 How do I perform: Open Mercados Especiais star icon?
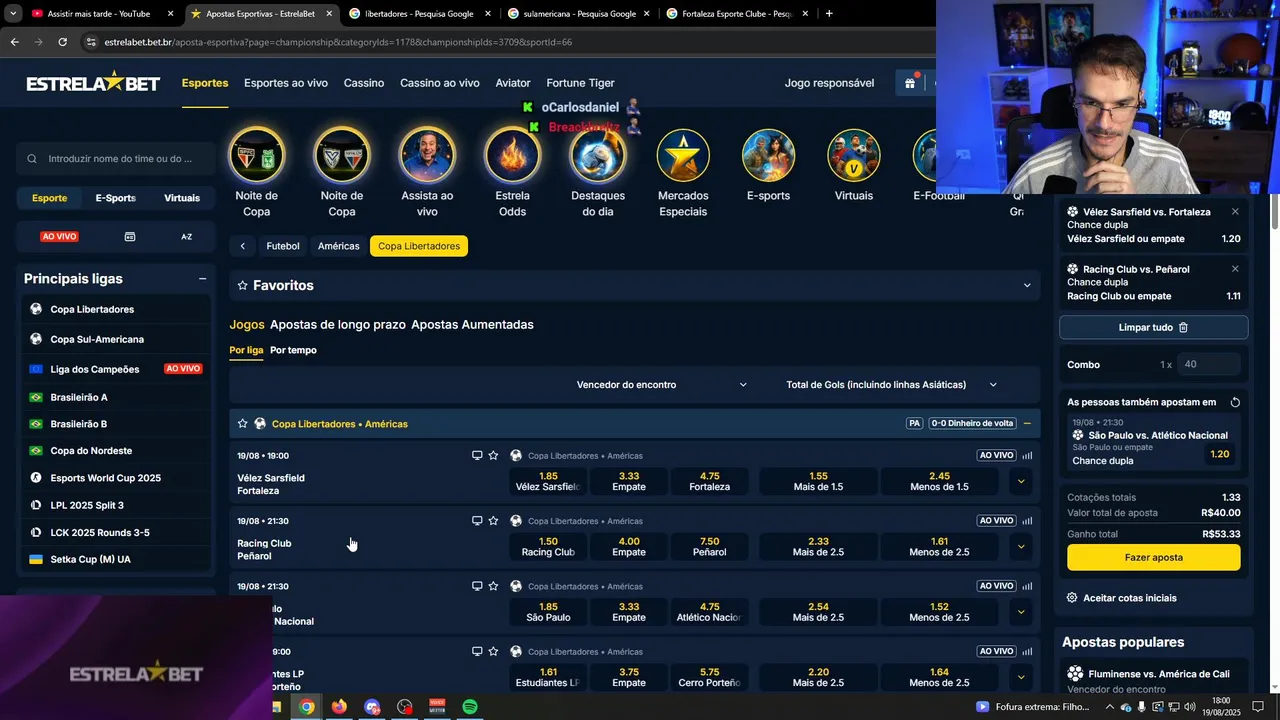(x=683, y=156)
